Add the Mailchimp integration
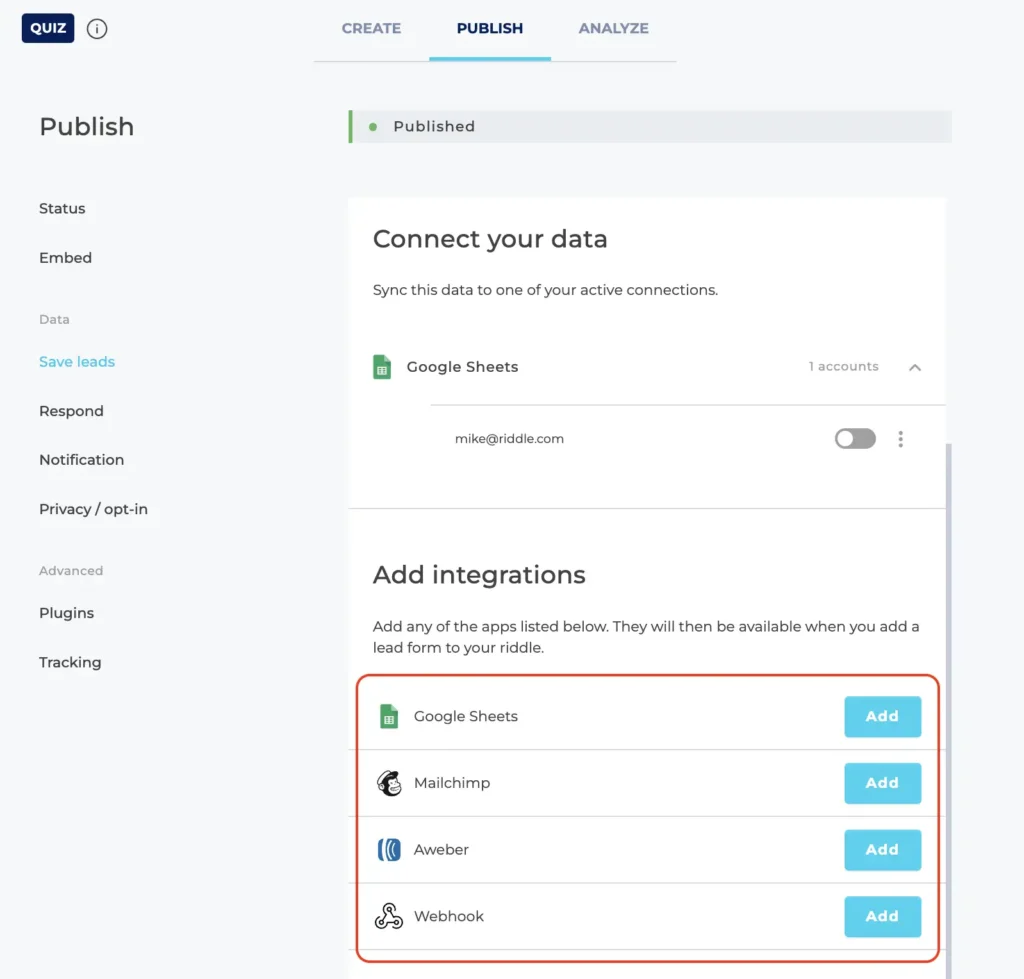Viewport: 1024px width, 979px height. click(x=882, y=783)
